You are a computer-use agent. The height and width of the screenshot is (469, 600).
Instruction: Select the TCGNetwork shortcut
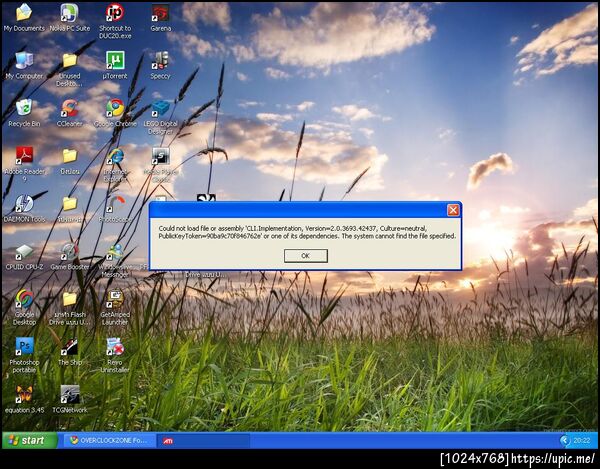pyautogui.click(x=70, y=399)
